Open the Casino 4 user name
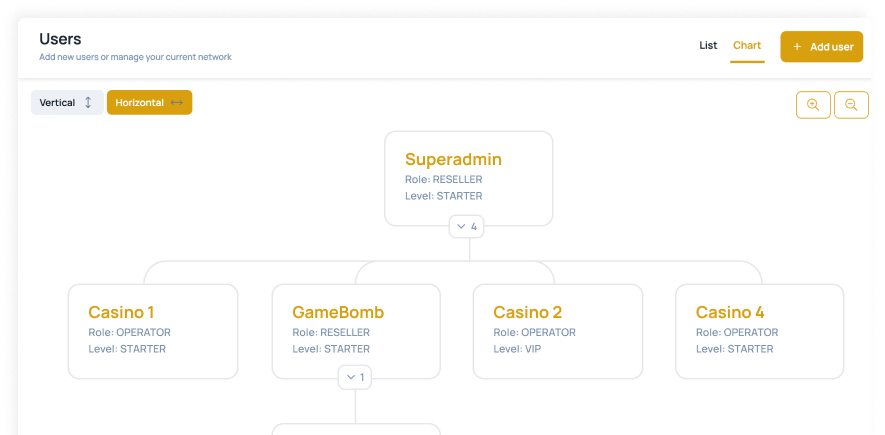The width and height of the screenshot is (885, 435). [730, 312]
